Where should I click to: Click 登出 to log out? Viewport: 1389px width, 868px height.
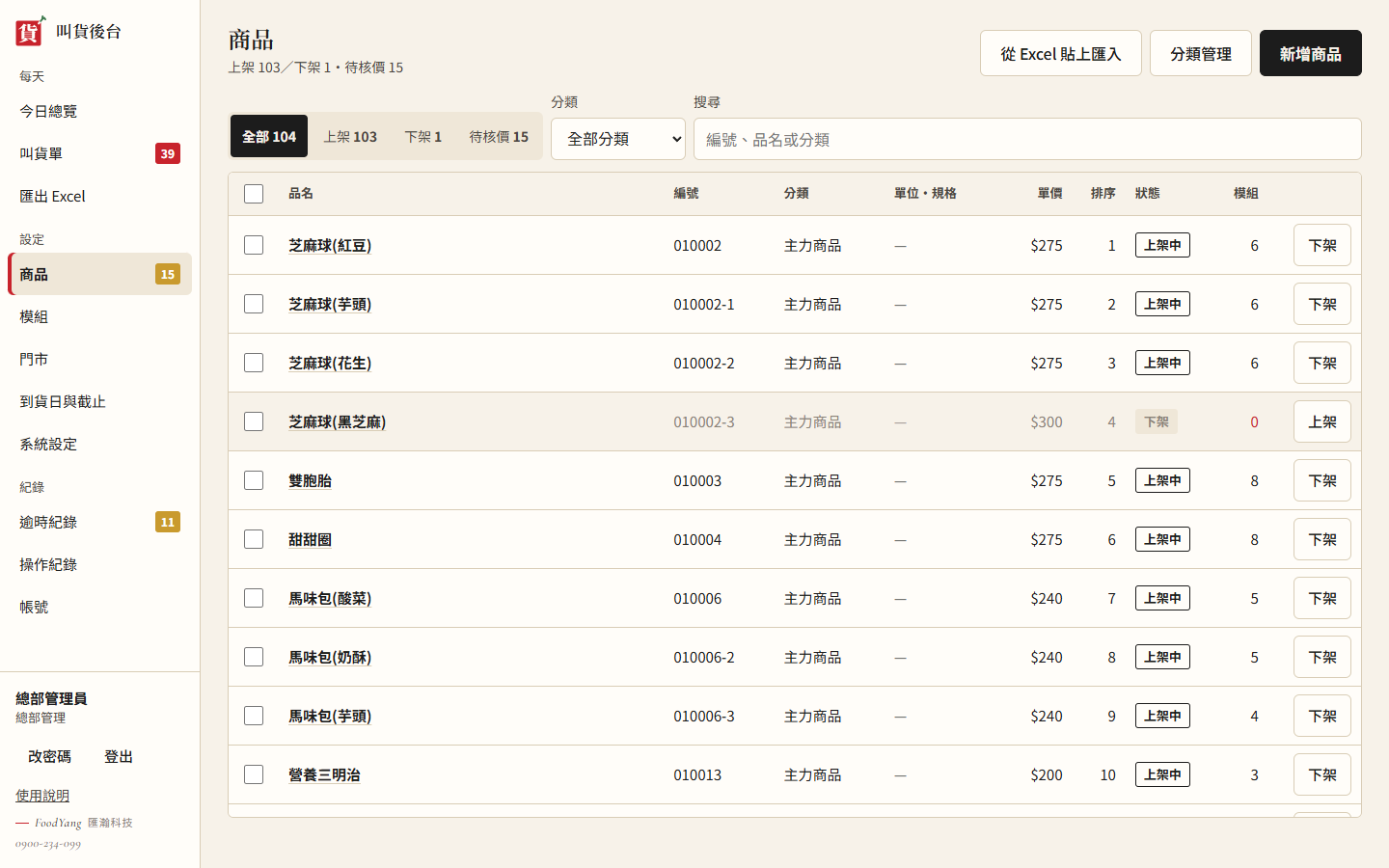tap(119, 756)
